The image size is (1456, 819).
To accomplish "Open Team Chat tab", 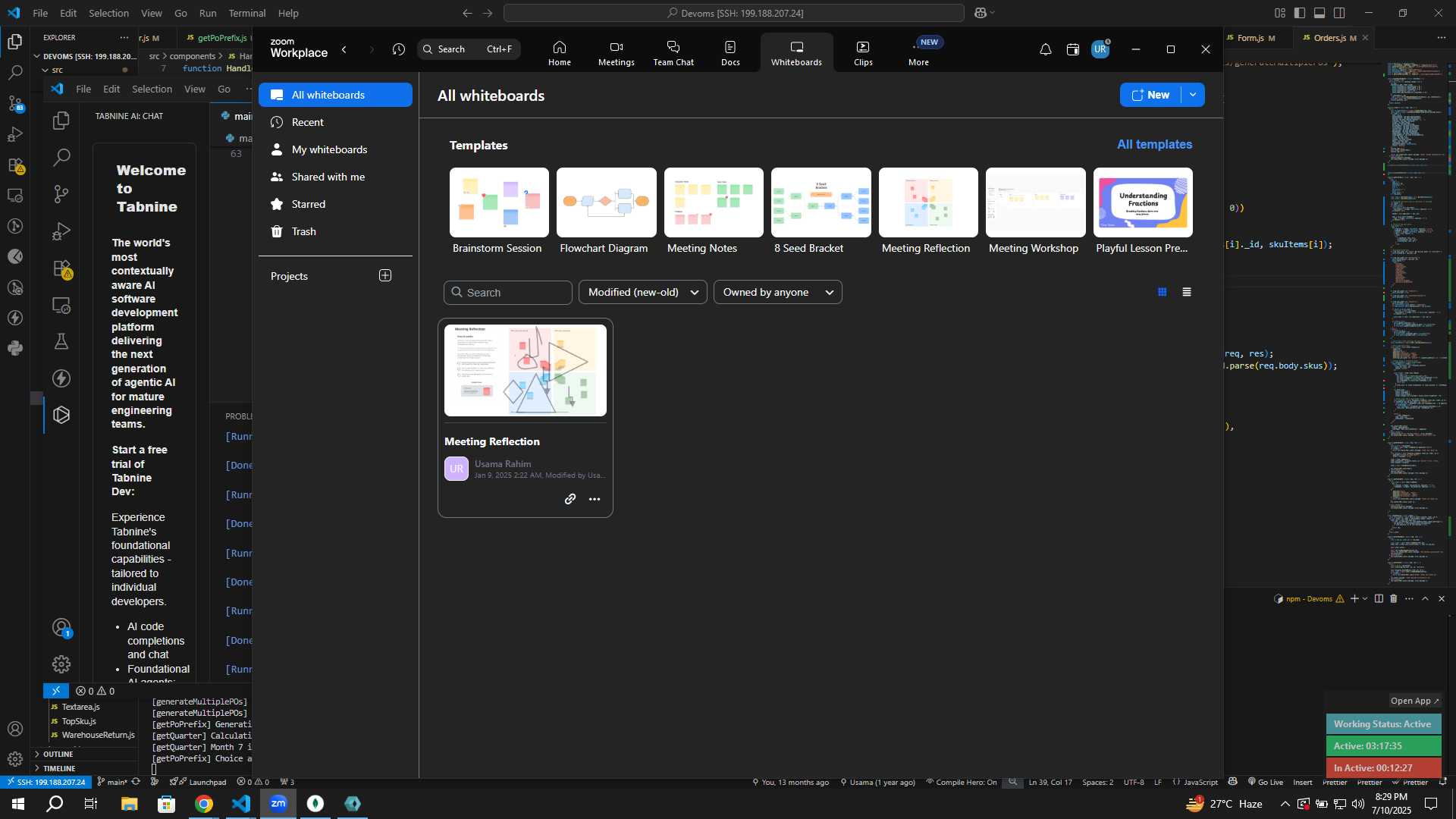I will click(673, 53).
